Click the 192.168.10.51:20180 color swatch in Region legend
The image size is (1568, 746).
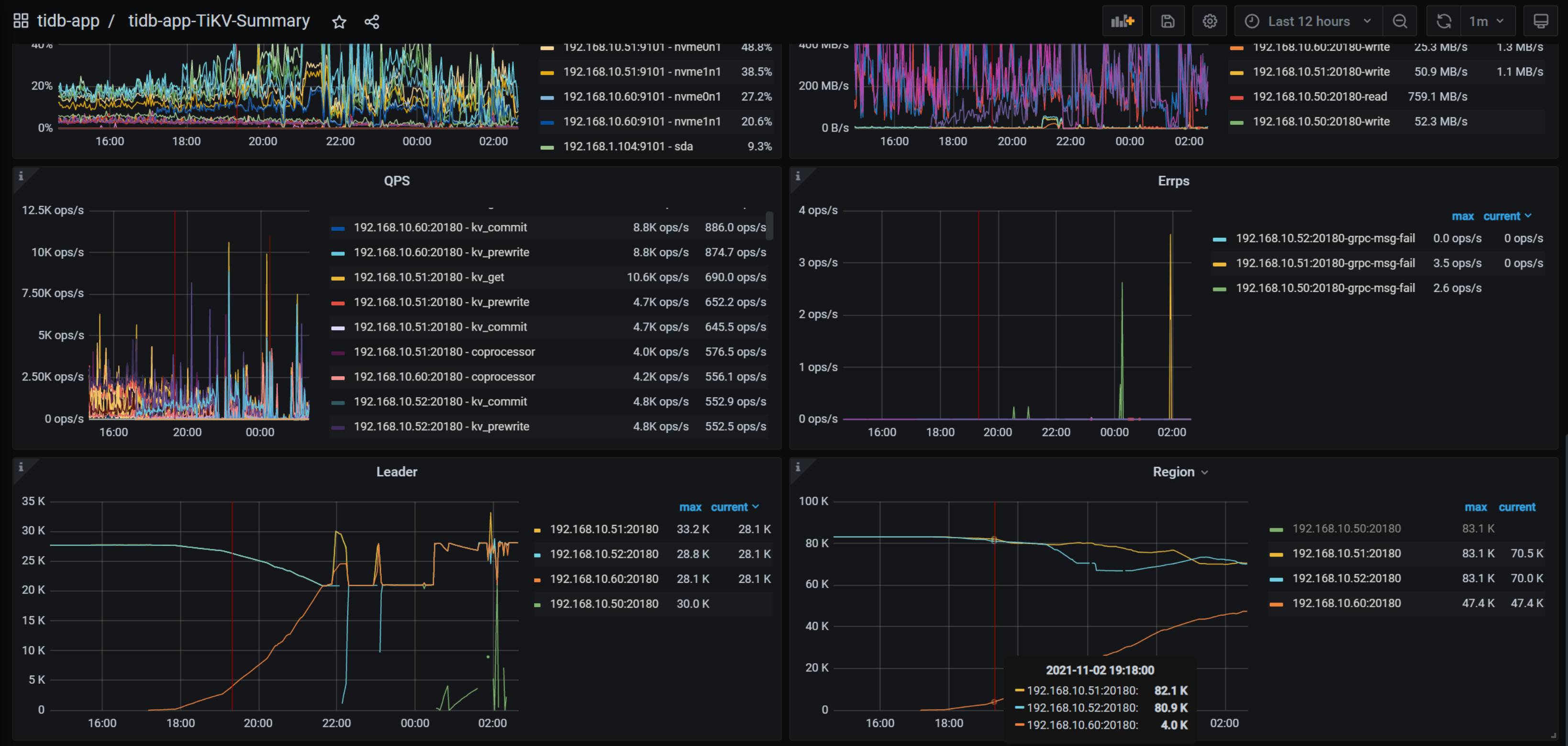pos(1276,554)
